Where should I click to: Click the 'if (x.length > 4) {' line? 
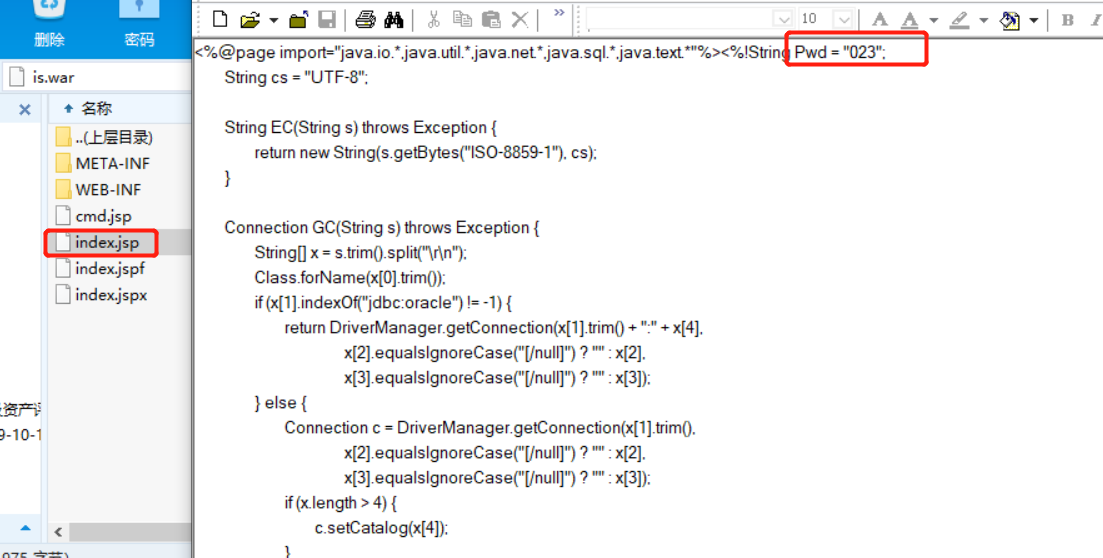[x=341, y=502]
